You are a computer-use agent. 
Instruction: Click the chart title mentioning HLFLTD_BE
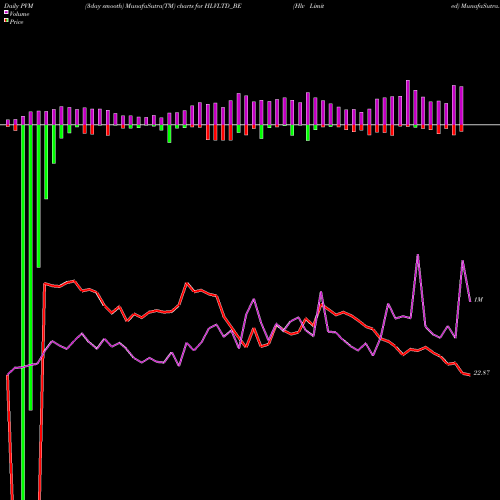(163, 6)
